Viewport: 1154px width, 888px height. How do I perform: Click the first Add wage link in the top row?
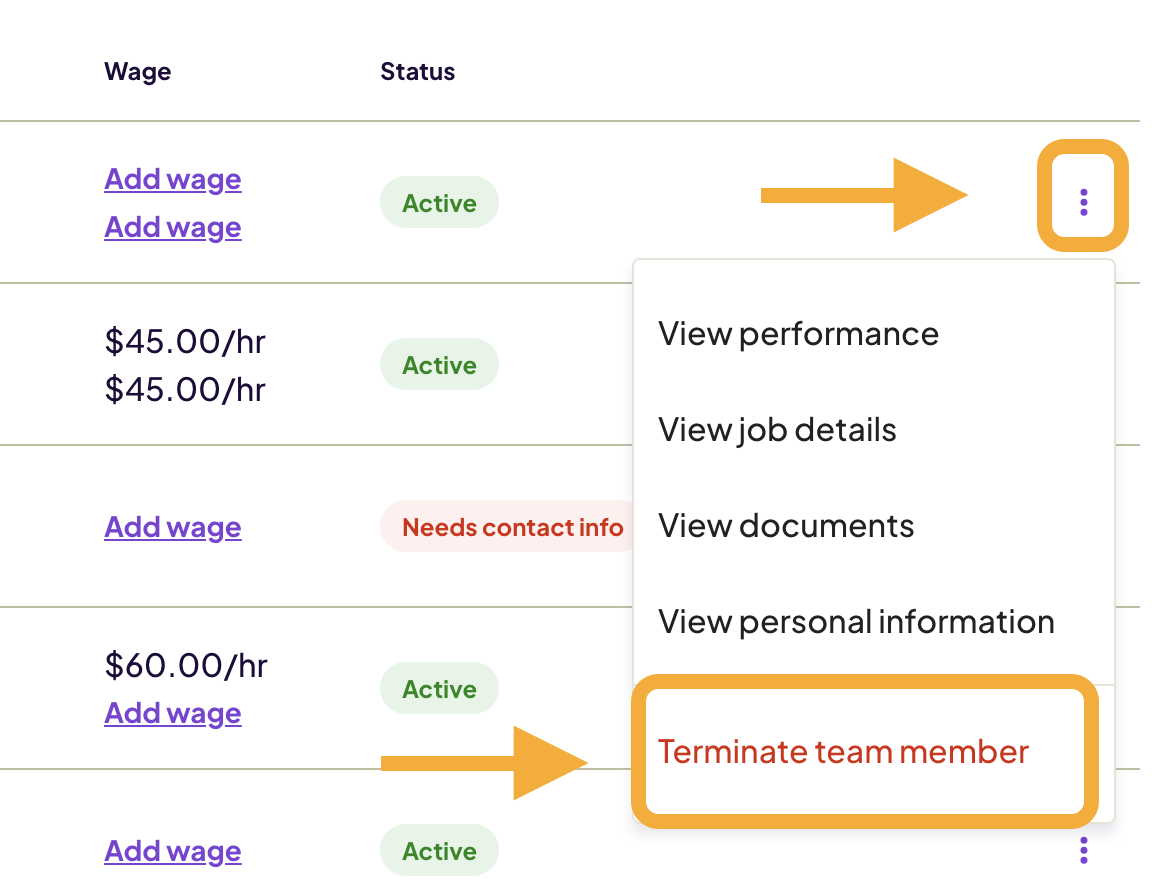[x=172, y=178]
